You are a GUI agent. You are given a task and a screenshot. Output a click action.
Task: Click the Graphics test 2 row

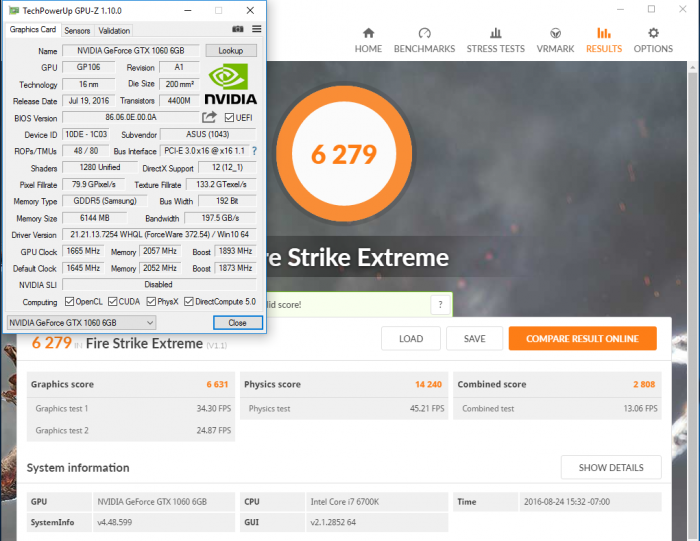[x=131, y=430]
